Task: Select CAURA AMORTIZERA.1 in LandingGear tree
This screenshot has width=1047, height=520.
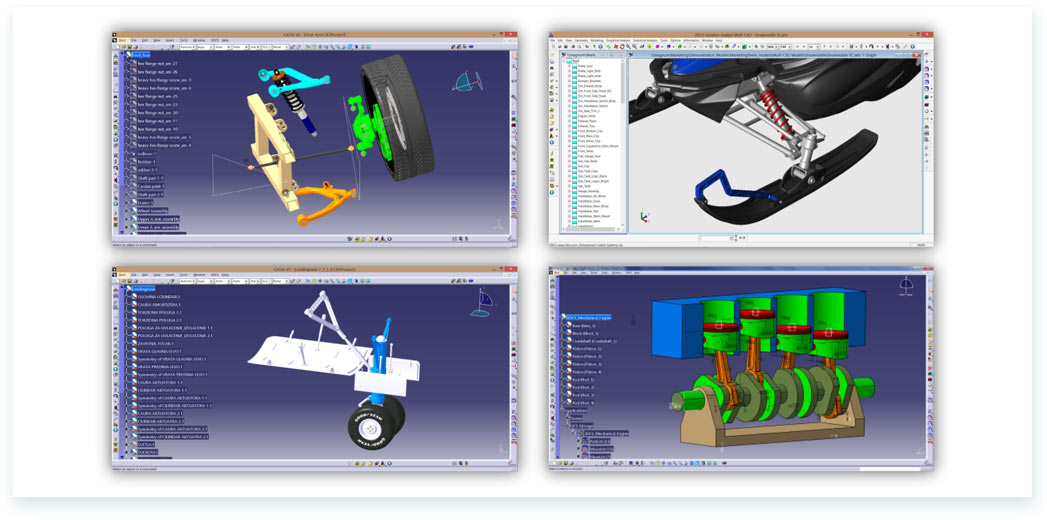Action: coord(160,304)
